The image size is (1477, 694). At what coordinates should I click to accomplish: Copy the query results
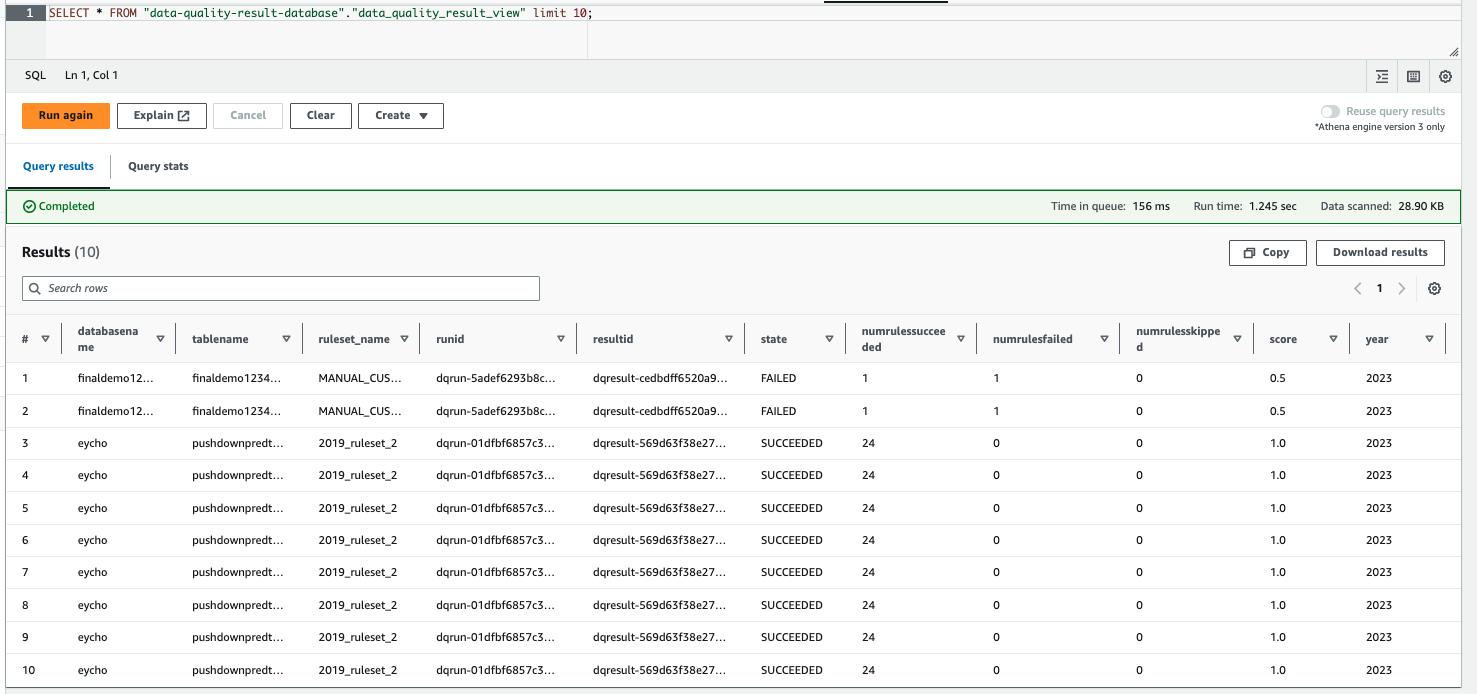pyautogui.click(x=1267, y=253)
